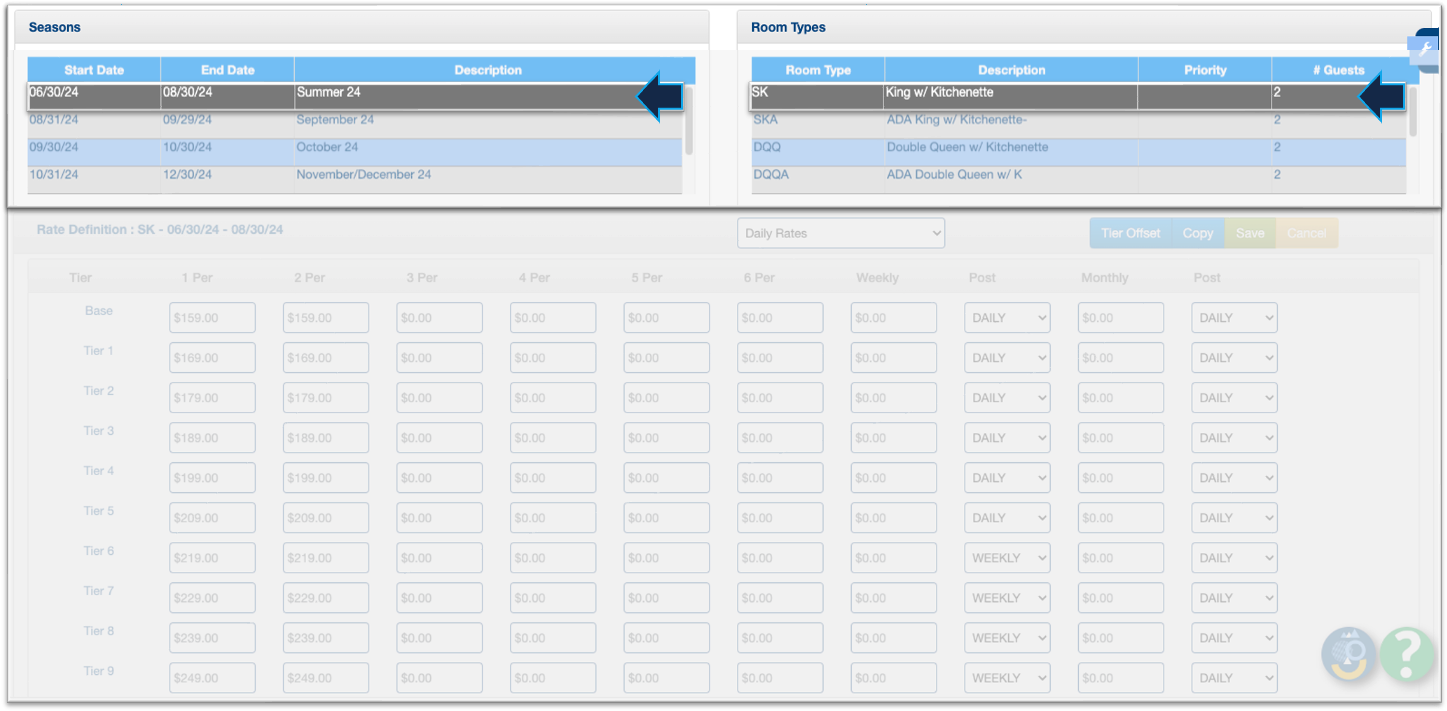This screenshot has width=1447, height=711.
Task: Click the Save button
Action: click(1249, 233)
